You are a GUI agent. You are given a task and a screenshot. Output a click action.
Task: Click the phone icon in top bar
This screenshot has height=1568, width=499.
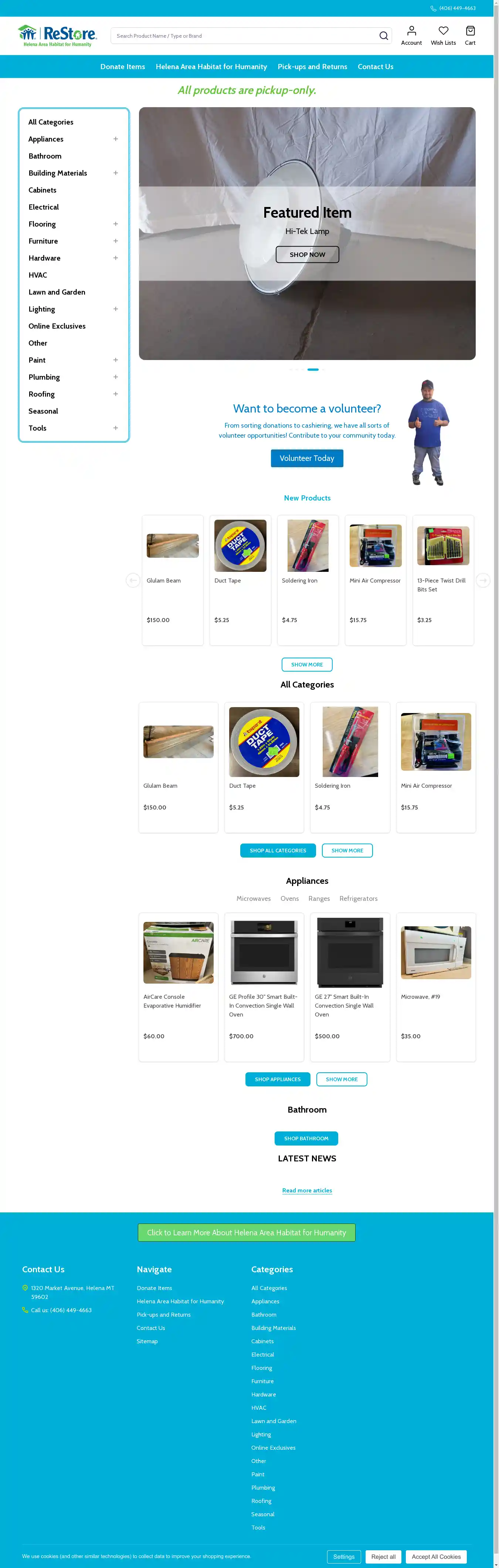click(x=433, y=9)
